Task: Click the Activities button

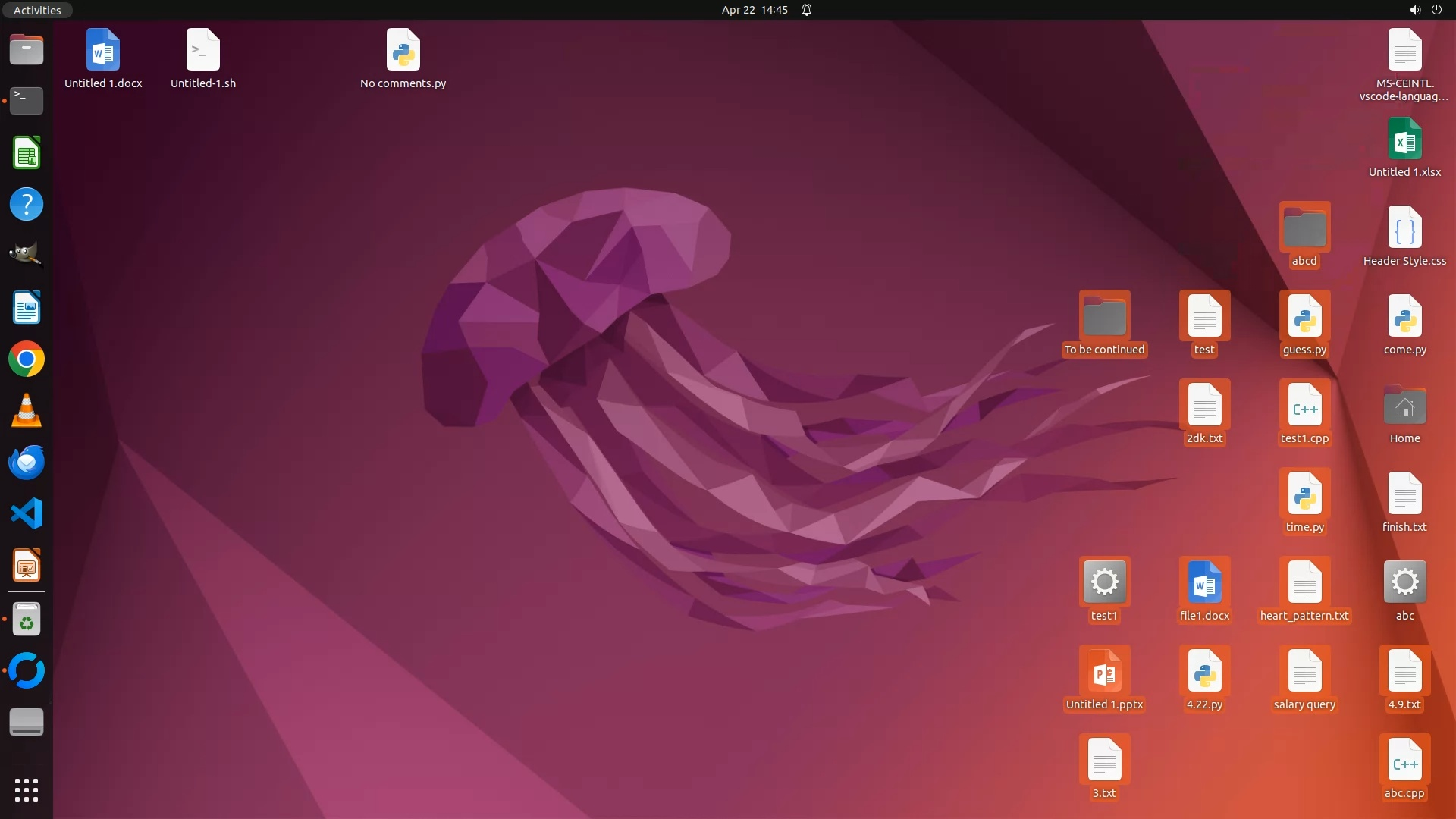Action: (37, 10)
